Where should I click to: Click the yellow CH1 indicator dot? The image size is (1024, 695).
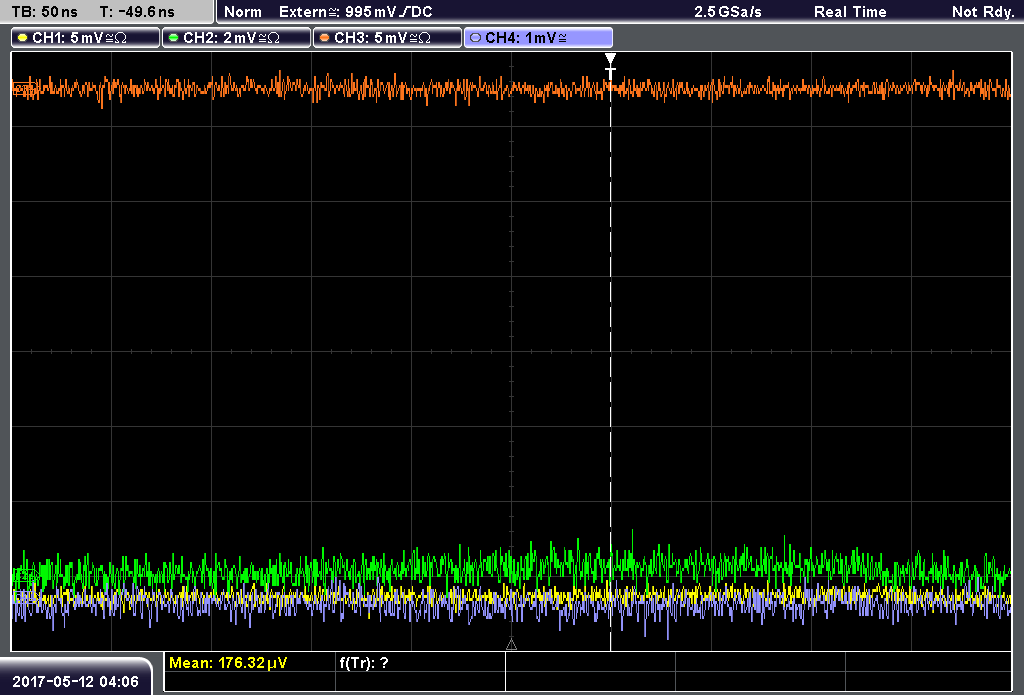pos(22,38)
